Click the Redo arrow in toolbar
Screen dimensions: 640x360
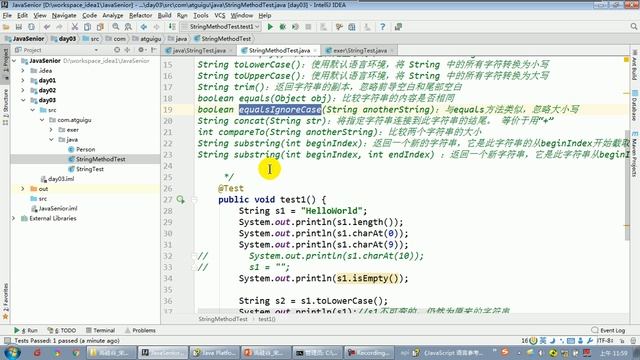pyautogui.click(x=59, y=27)
